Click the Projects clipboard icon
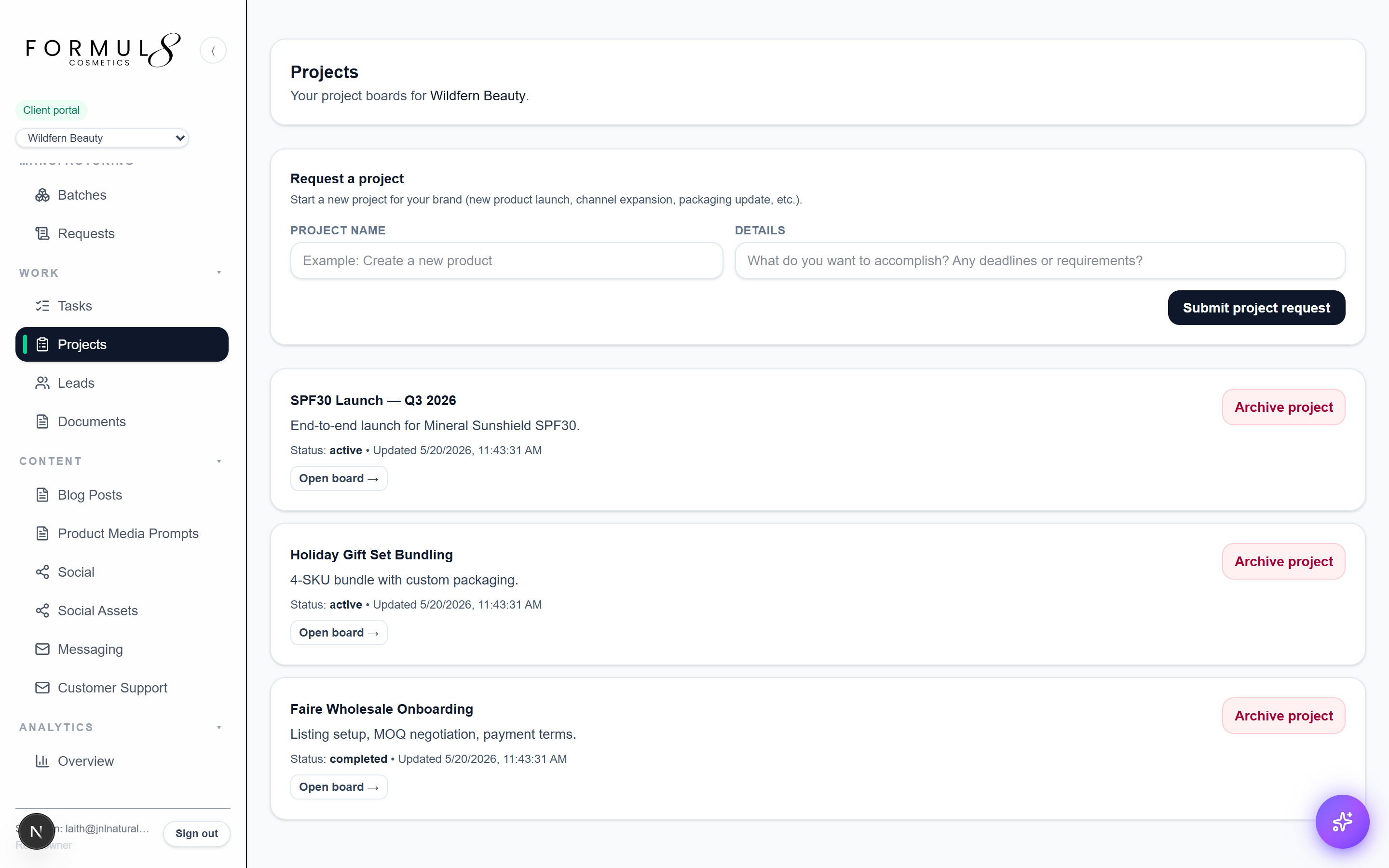1389x868 pixels. [x=42, y=344]
